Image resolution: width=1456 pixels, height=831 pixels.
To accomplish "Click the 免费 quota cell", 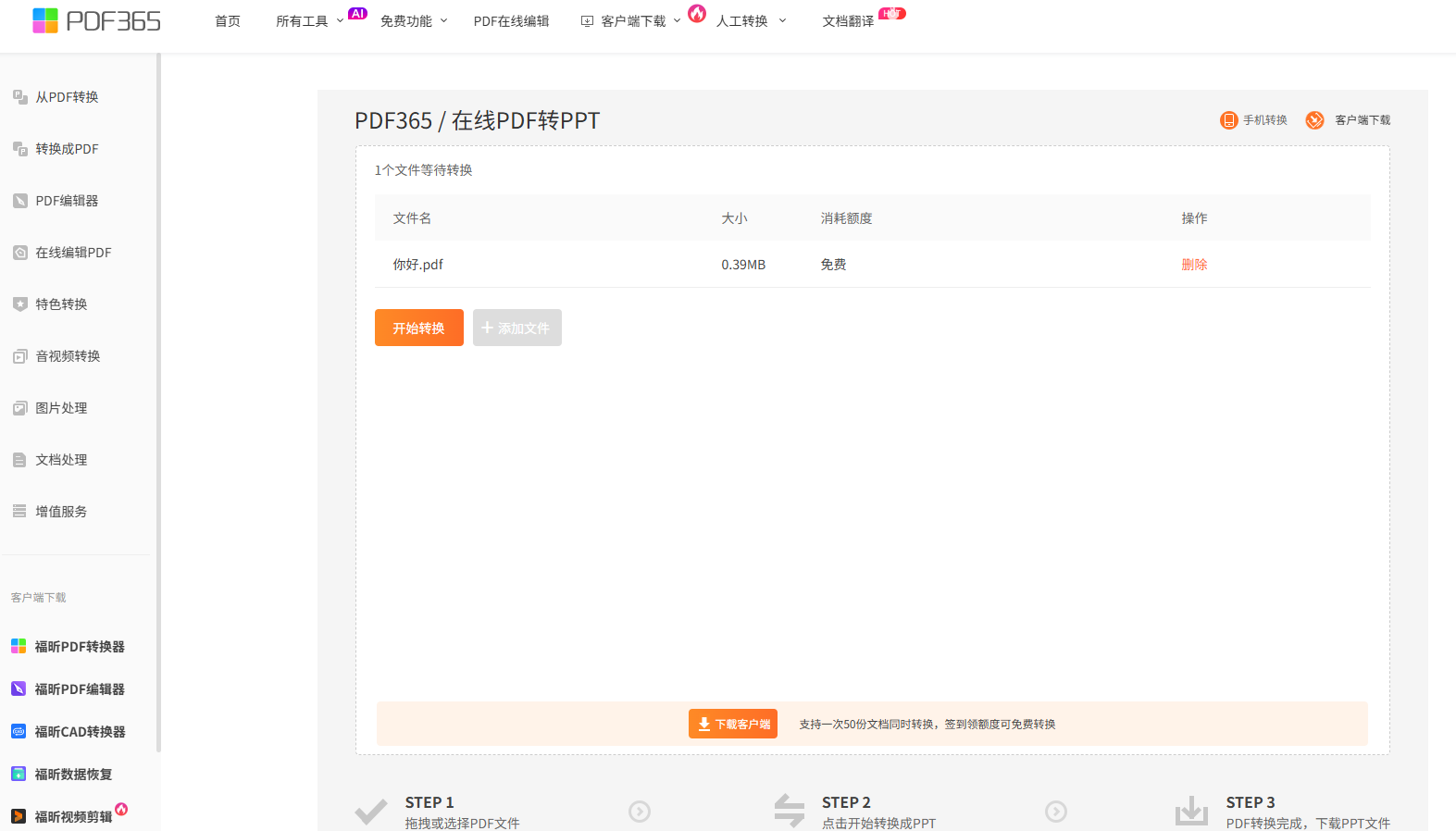I will [833, 265].
